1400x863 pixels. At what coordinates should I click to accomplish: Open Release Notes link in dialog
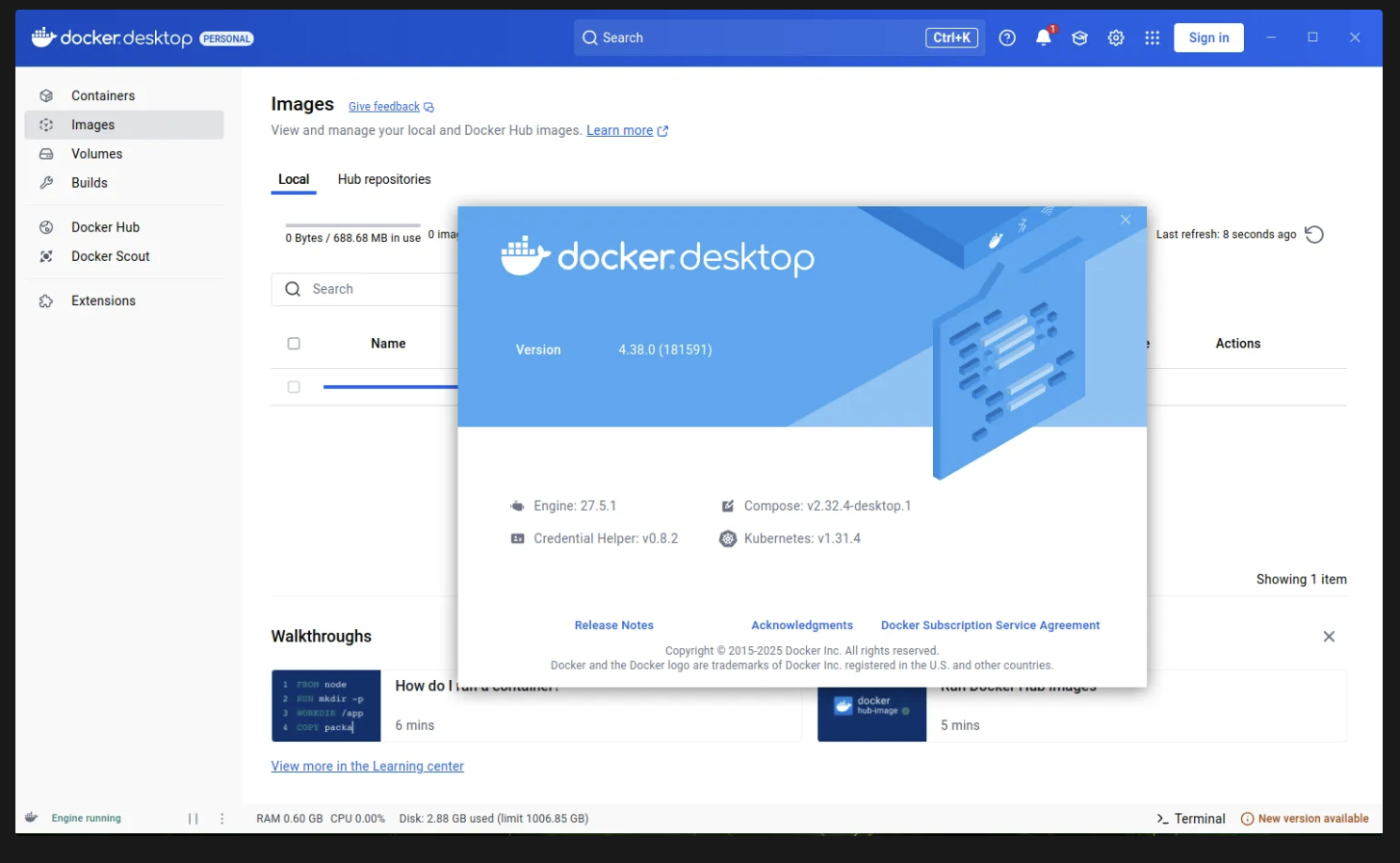pos(614,625)
